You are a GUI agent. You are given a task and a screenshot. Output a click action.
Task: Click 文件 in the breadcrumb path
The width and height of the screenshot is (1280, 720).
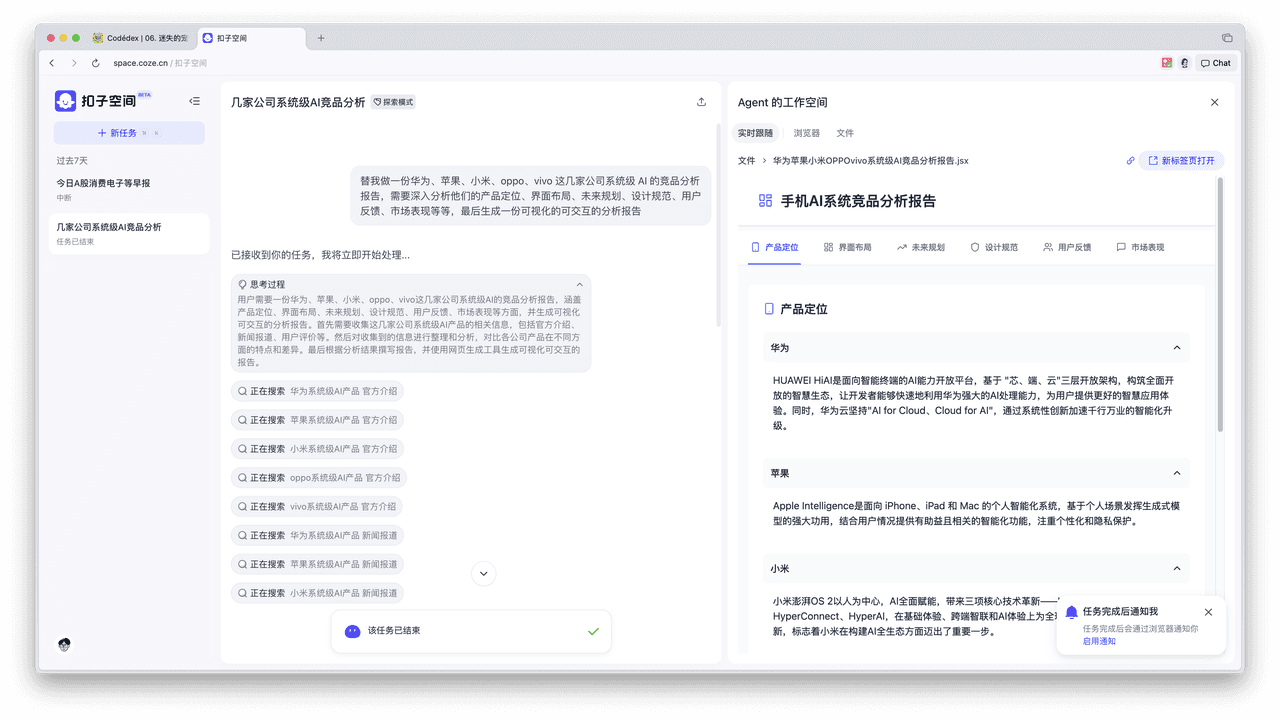coord(746,160)
